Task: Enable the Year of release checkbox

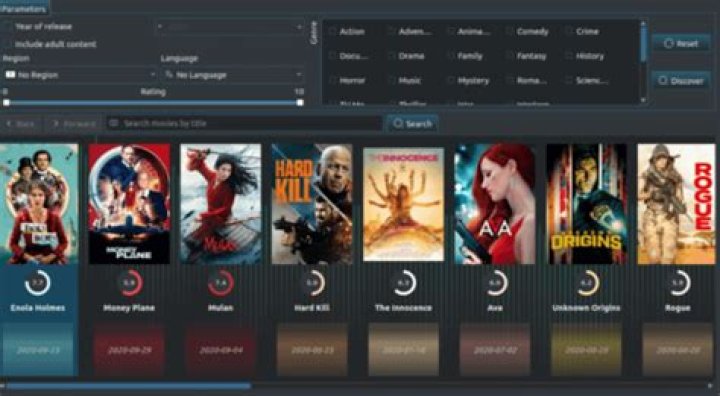Action: (8, 27)
